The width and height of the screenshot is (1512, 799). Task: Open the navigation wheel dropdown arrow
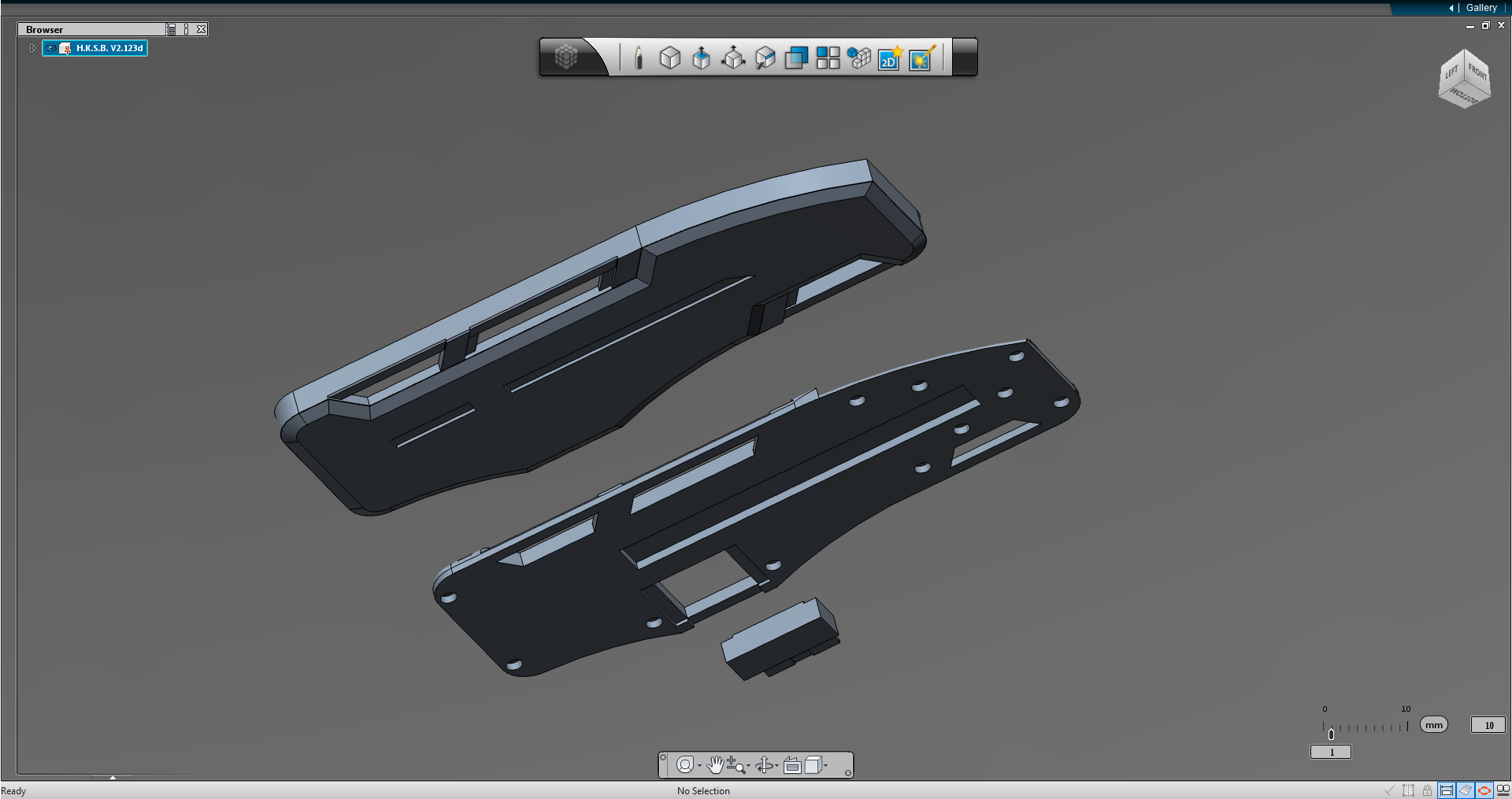point(699,766)
